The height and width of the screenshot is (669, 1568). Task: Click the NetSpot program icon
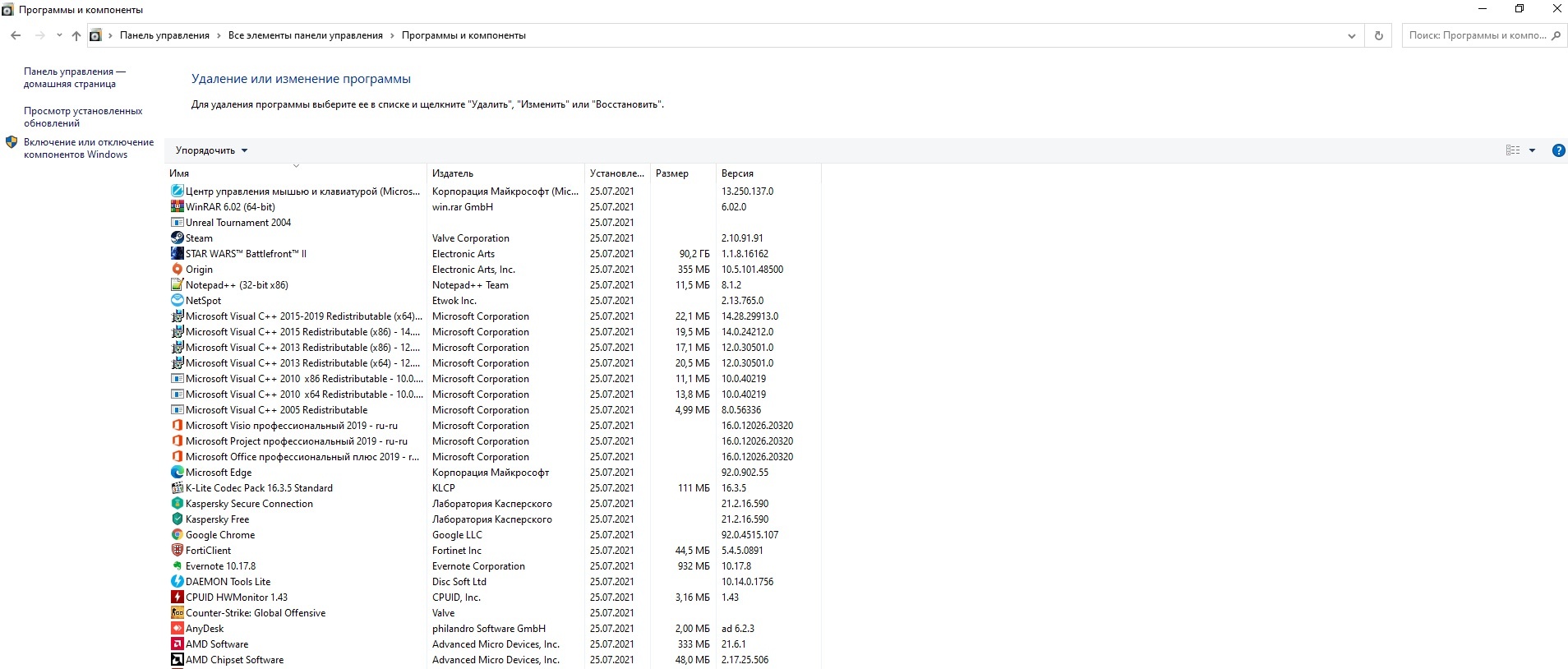(x=177, y=301)
